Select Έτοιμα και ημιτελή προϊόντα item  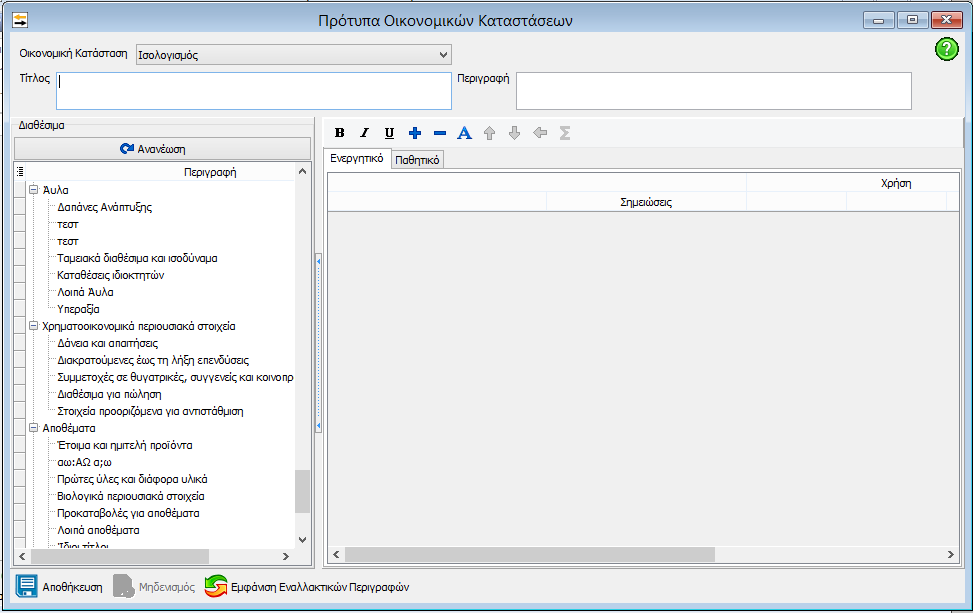click(125, 445)
